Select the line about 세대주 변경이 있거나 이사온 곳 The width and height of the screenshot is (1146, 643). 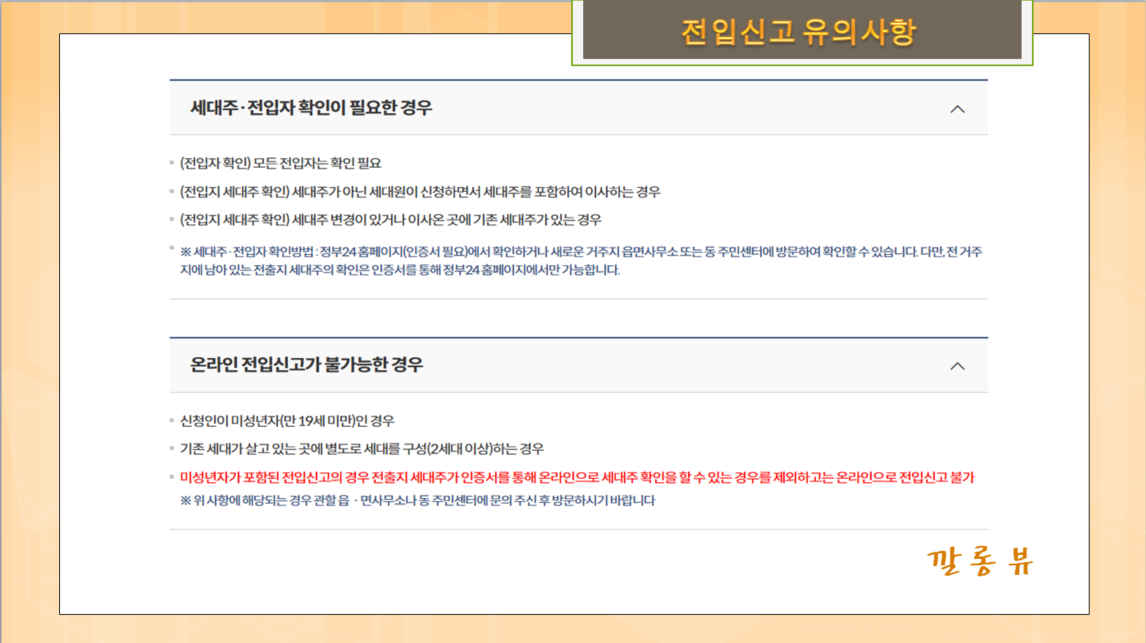(391, 220)
